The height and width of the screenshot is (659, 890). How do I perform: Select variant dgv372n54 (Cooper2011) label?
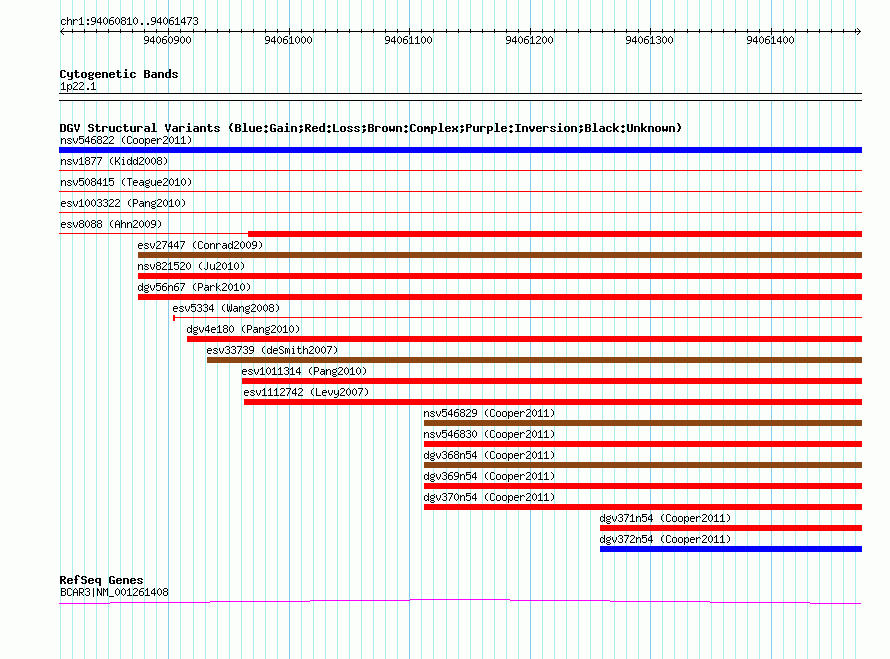pos(665,539)
